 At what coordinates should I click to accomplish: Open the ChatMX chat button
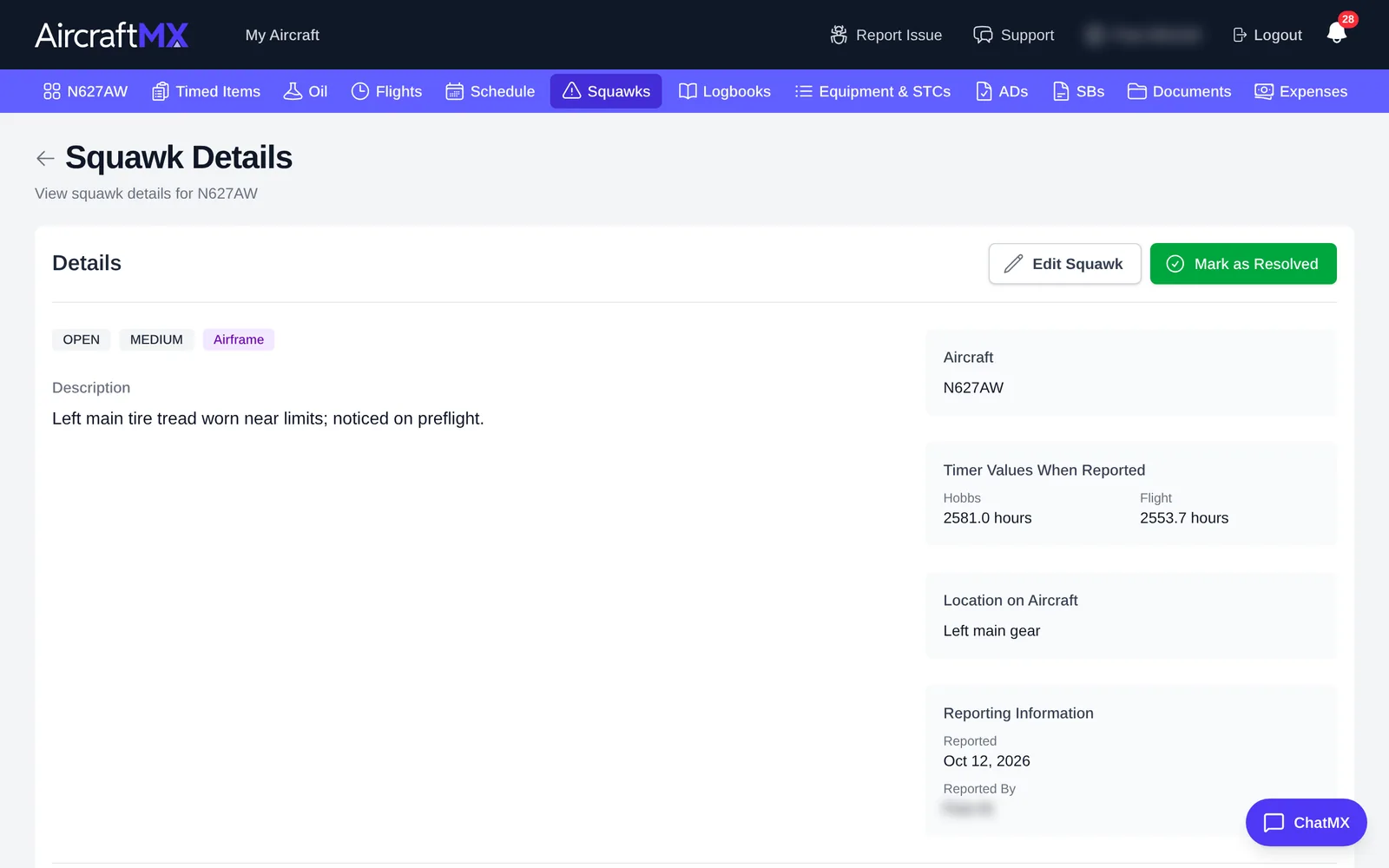[x=1306, y=822]
